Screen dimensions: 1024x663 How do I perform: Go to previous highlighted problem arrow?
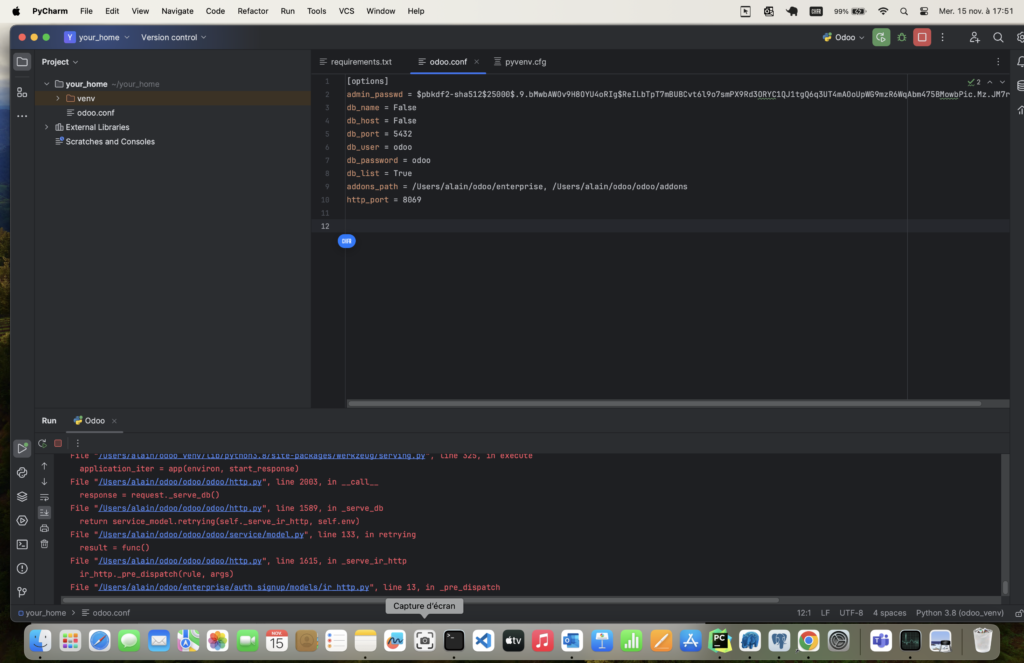990,82
